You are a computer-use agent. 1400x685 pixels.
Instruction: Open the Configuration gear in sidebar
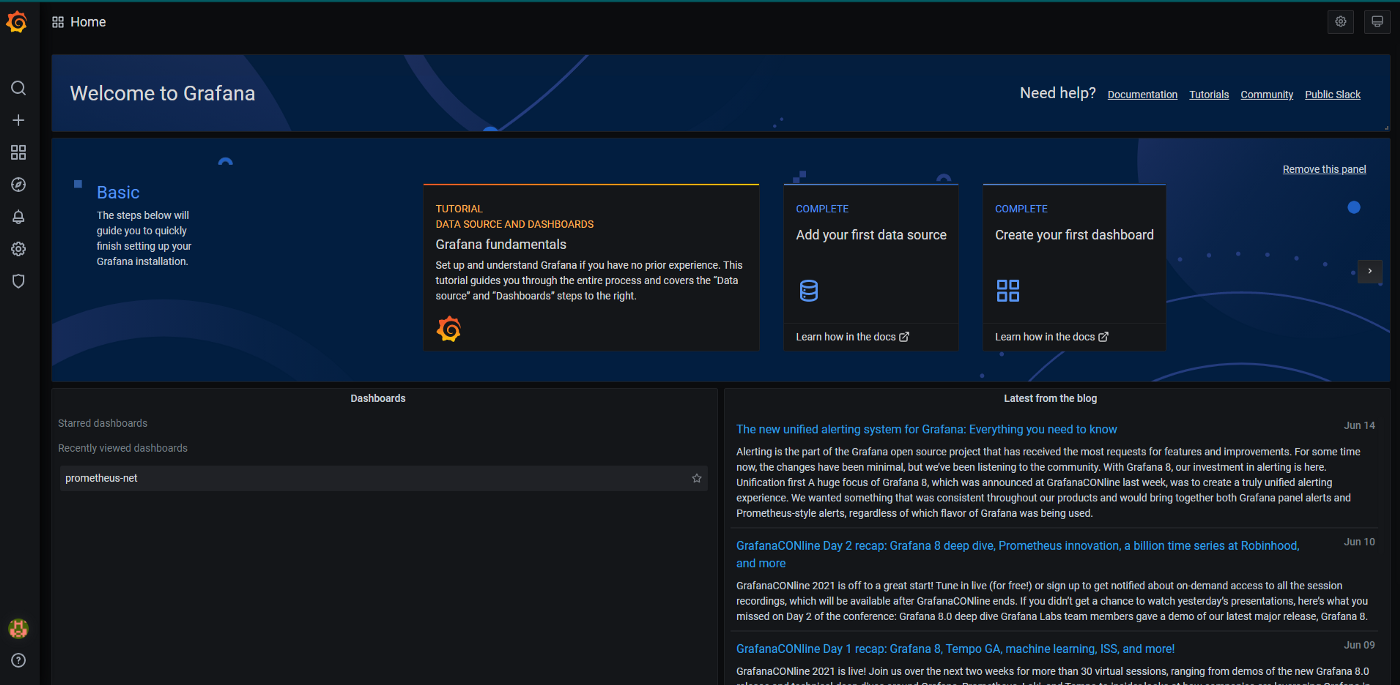pos(18,249)
